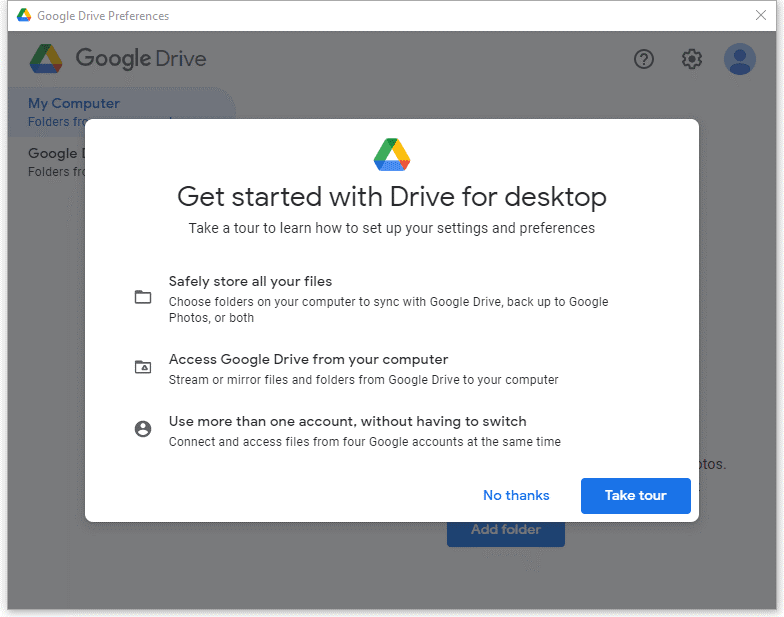Click the Drive logo atop the dialog
The image size is (784, 617).
click(392, 154)
